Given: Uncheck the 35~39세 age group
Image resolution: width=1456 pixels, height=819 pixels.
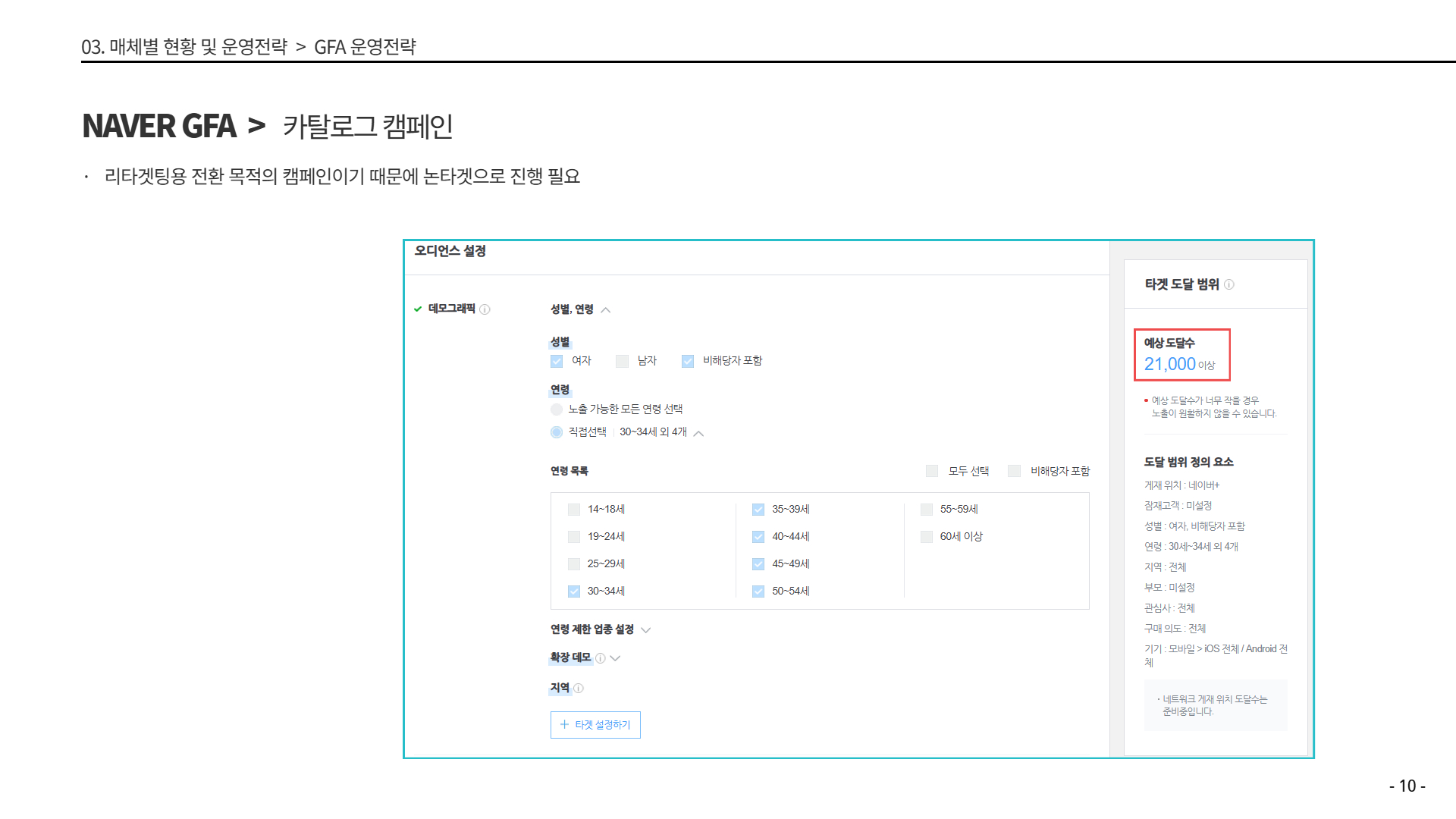Looking at the screenshot, I should click(x=758, y=510).
